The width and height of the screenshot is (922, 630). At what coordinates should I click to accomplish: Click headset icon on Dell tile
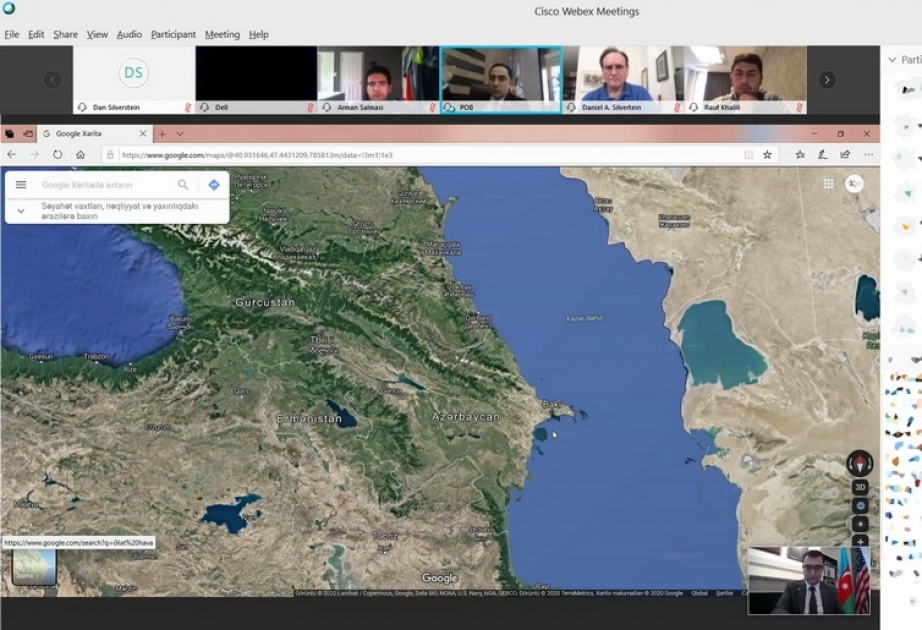[x=205, y=108]
